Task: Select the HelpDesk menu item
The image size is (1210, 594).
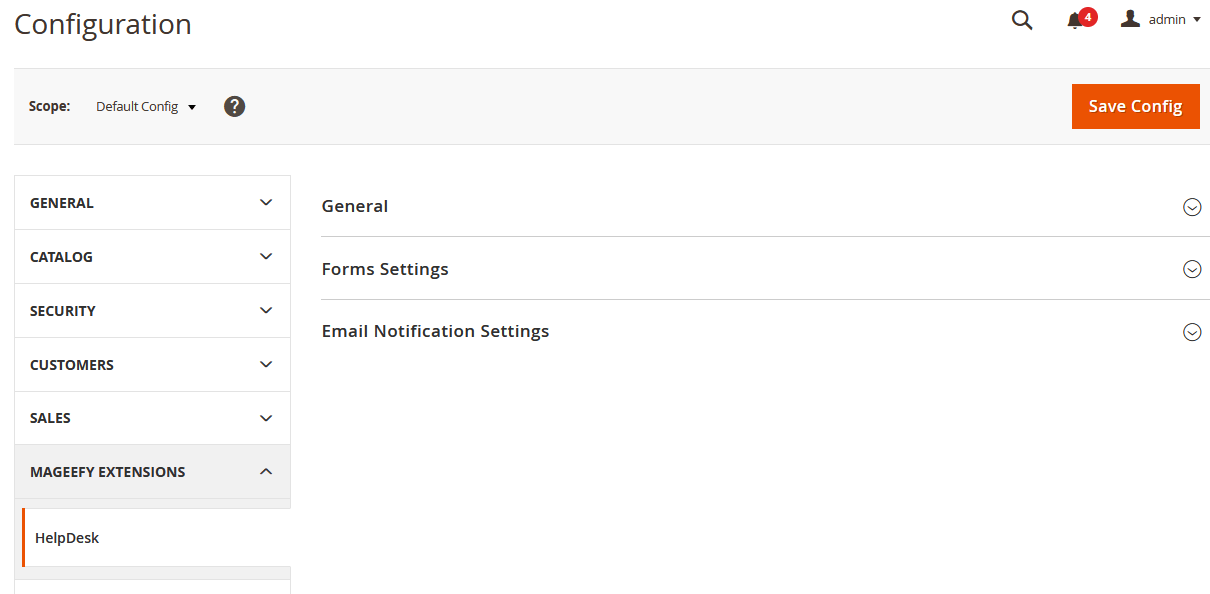Action: (67, 538)
